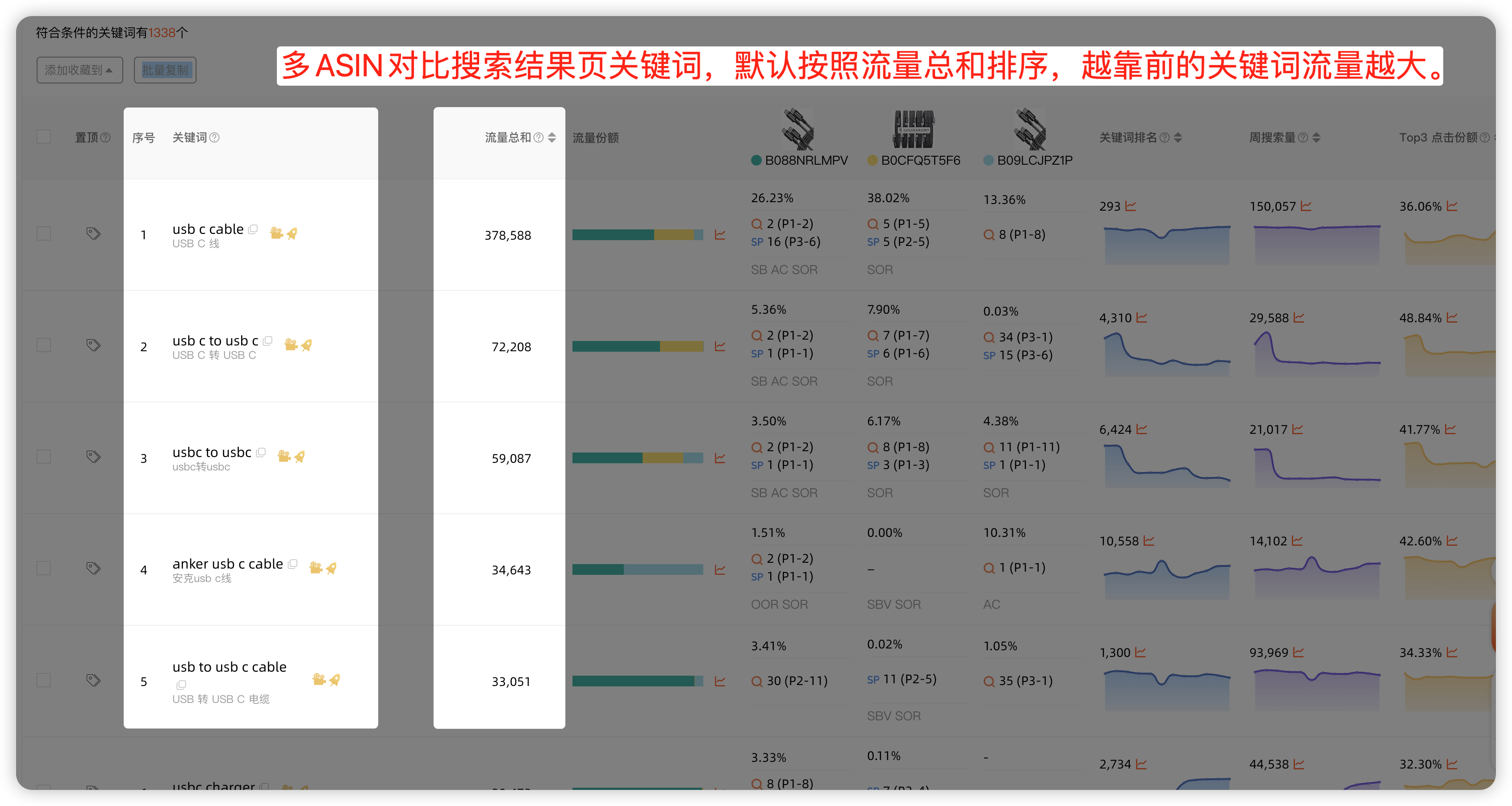Open traffic trend chart for usb to usb c cable
This screenshot has width=1512, height=806.
tap(720, 681)
